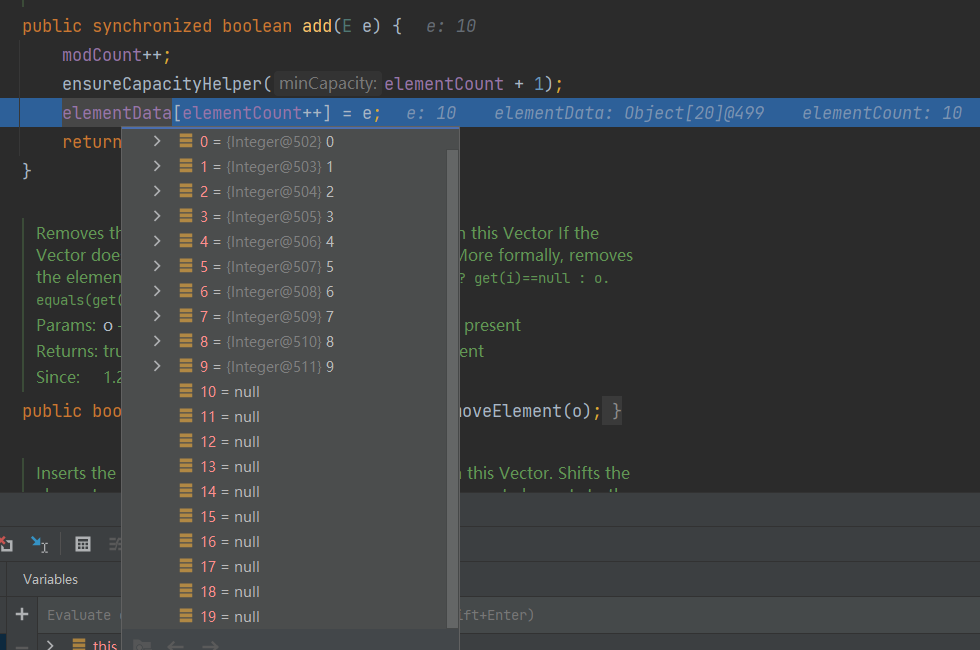
Task: Click the variable icon next to 'this'
Action: [79, 645]
